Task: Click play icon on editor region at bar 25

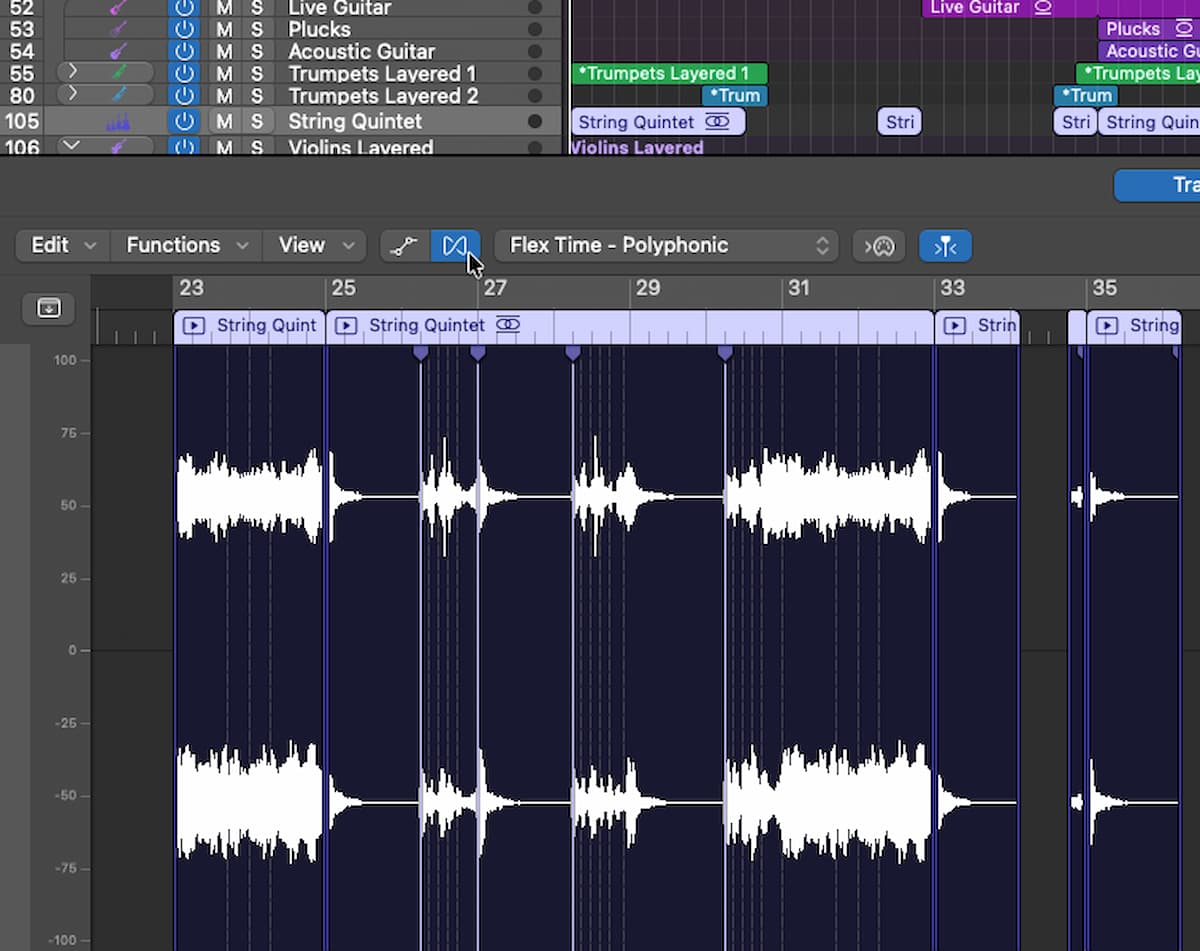Action: click(x=346, y=325)
